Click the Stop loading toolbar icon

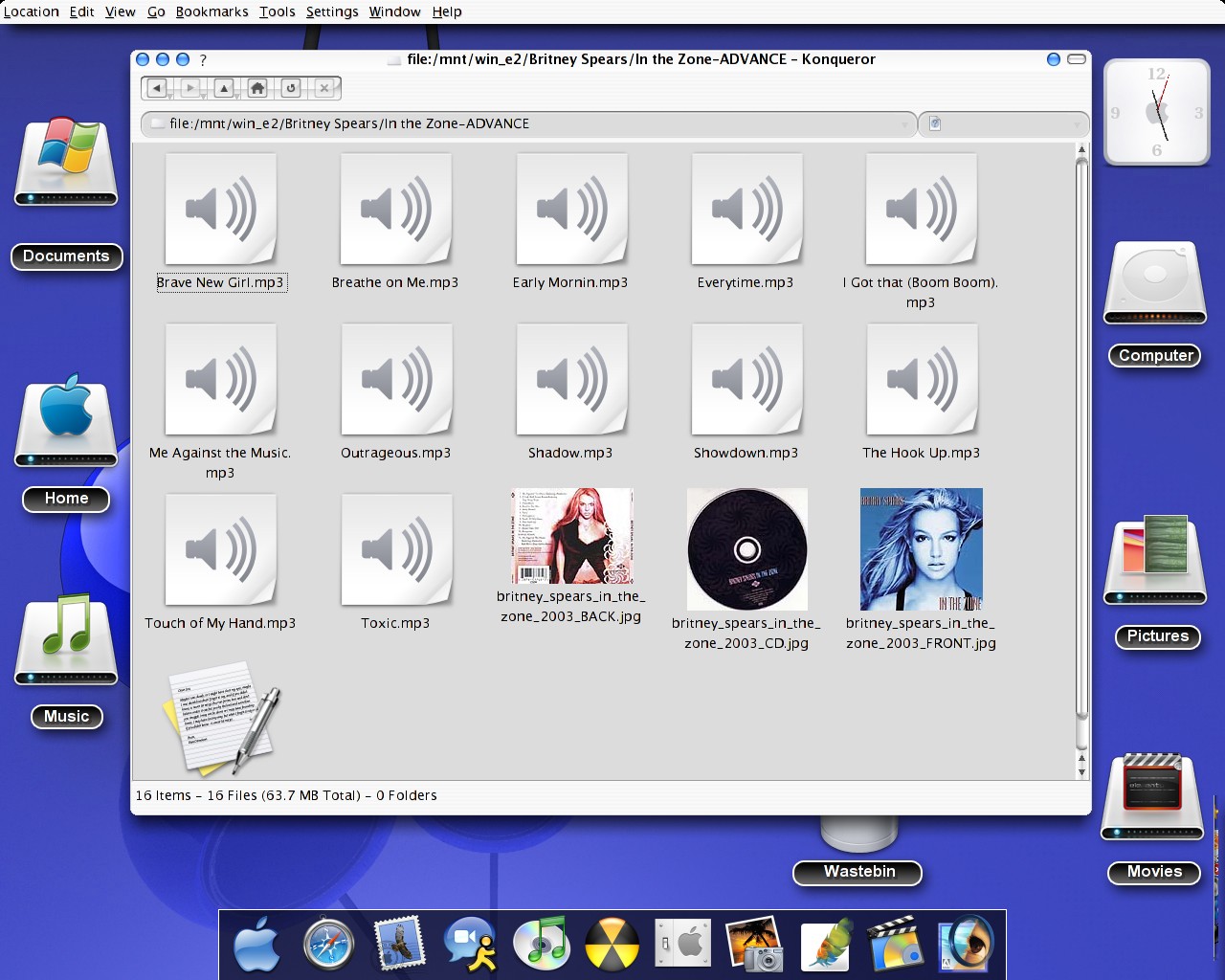(324, 88)
